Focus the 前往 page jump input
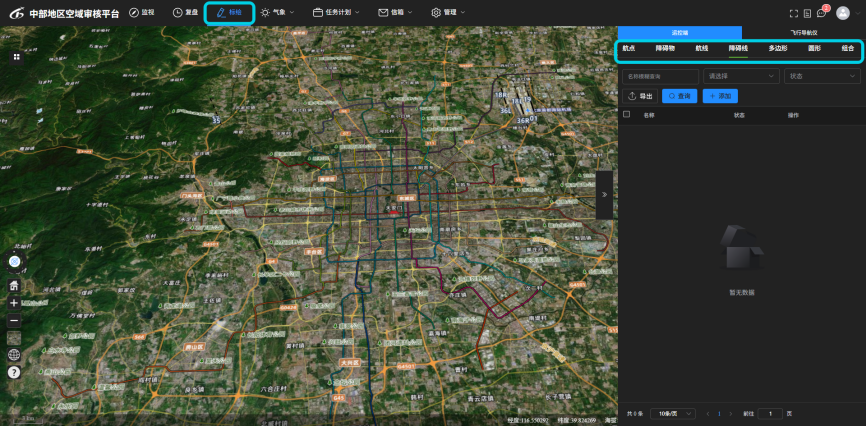The image size is (866, 426). click(x=770, y=413)
